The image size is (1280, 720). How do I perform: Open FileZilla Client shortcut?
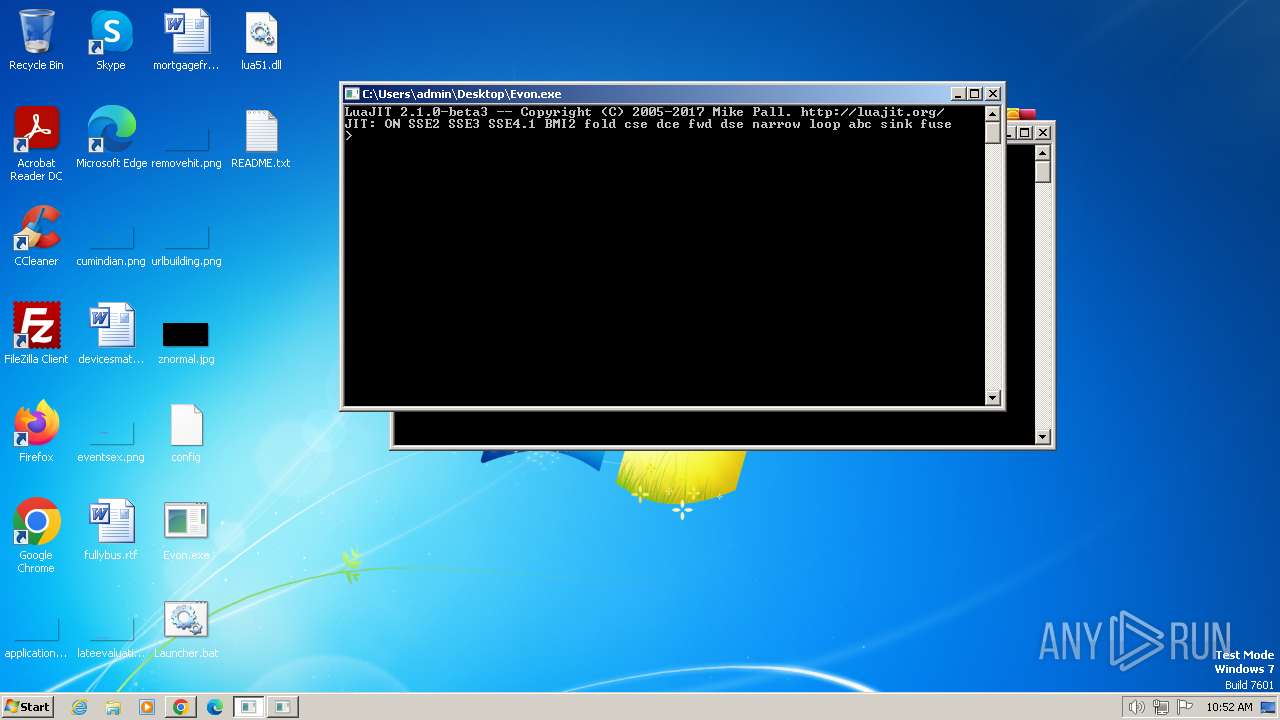[x=36, y=334]
